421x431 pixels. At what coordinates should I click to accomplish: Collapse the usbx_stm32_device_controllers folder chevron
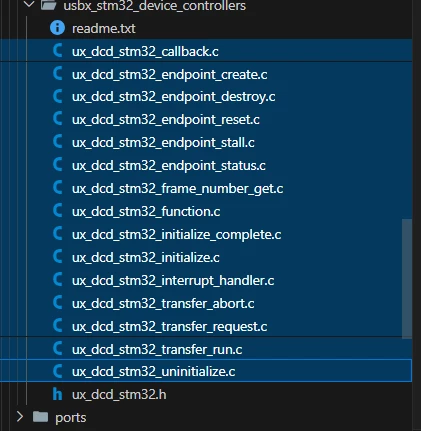29,4
